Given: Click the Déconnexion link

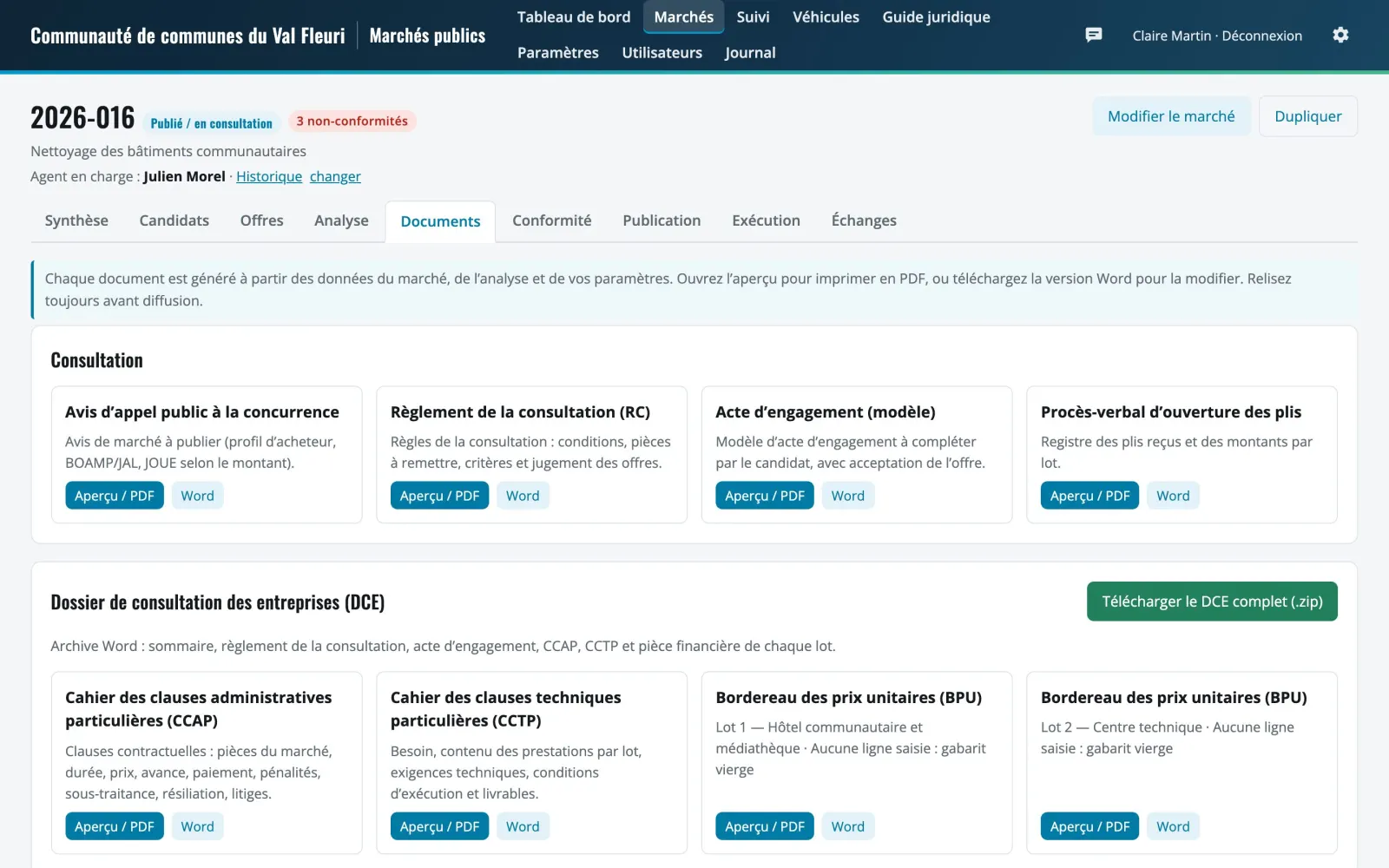Looking at the screenshot, I should coord(1262,36).
